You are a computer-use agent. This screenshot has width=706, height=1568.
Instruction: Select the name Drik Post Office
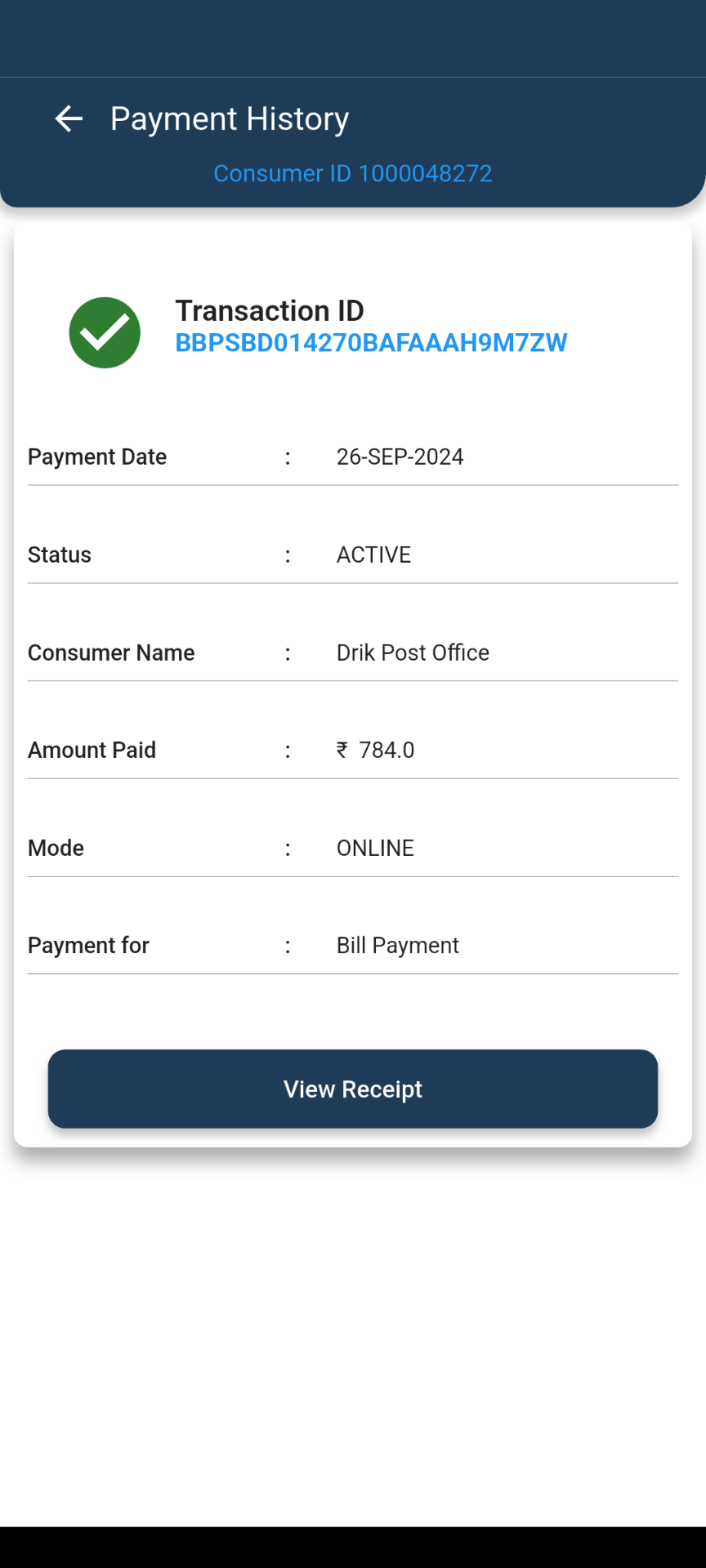point(413,653)
